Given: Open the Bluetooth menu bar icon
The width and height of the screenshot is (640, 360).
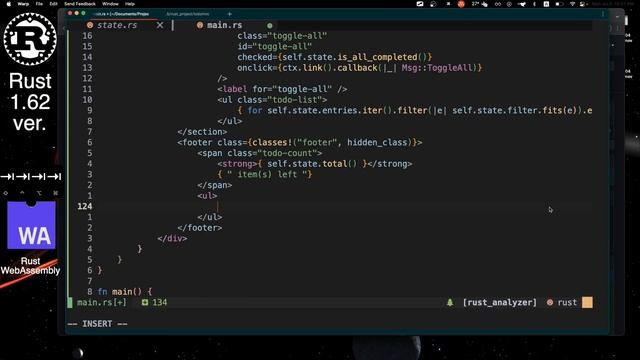Looking at the screenshot, I should point(534,4).
